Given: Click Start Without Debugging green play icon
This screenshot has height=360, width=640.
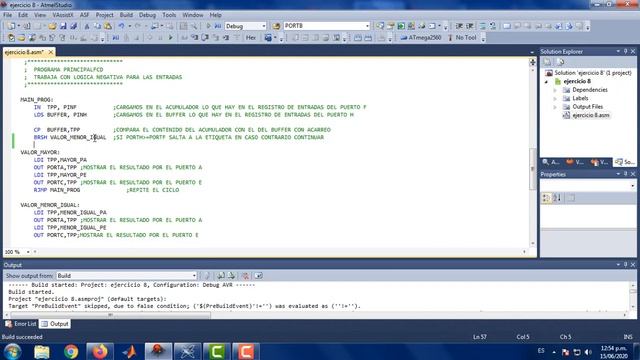Looking at the screenshot, I should 209,26.
